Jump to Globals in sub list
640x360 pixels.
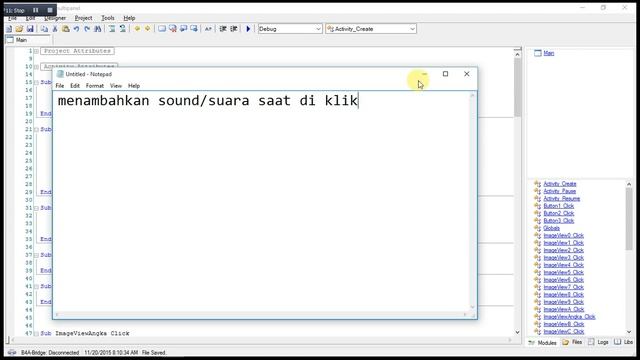(x=551, y=228)
